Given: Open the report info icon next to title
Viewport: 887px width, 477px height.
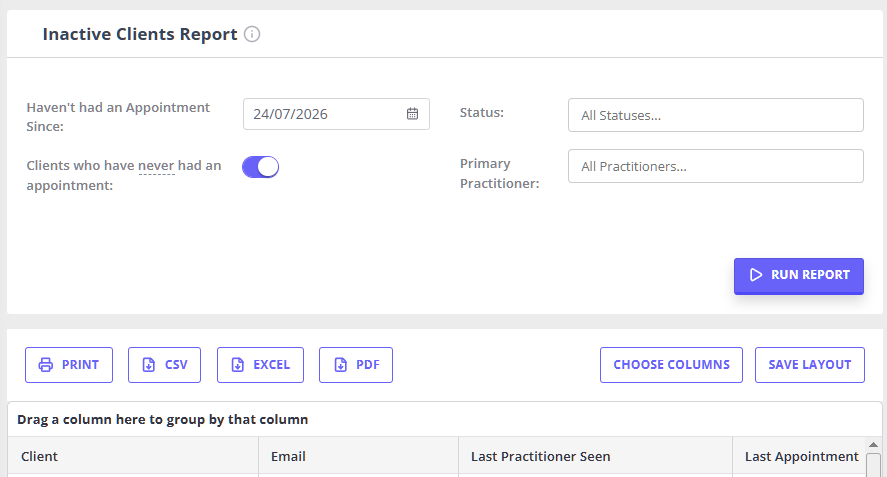Looking at the screenshot, I should (252, 35).
